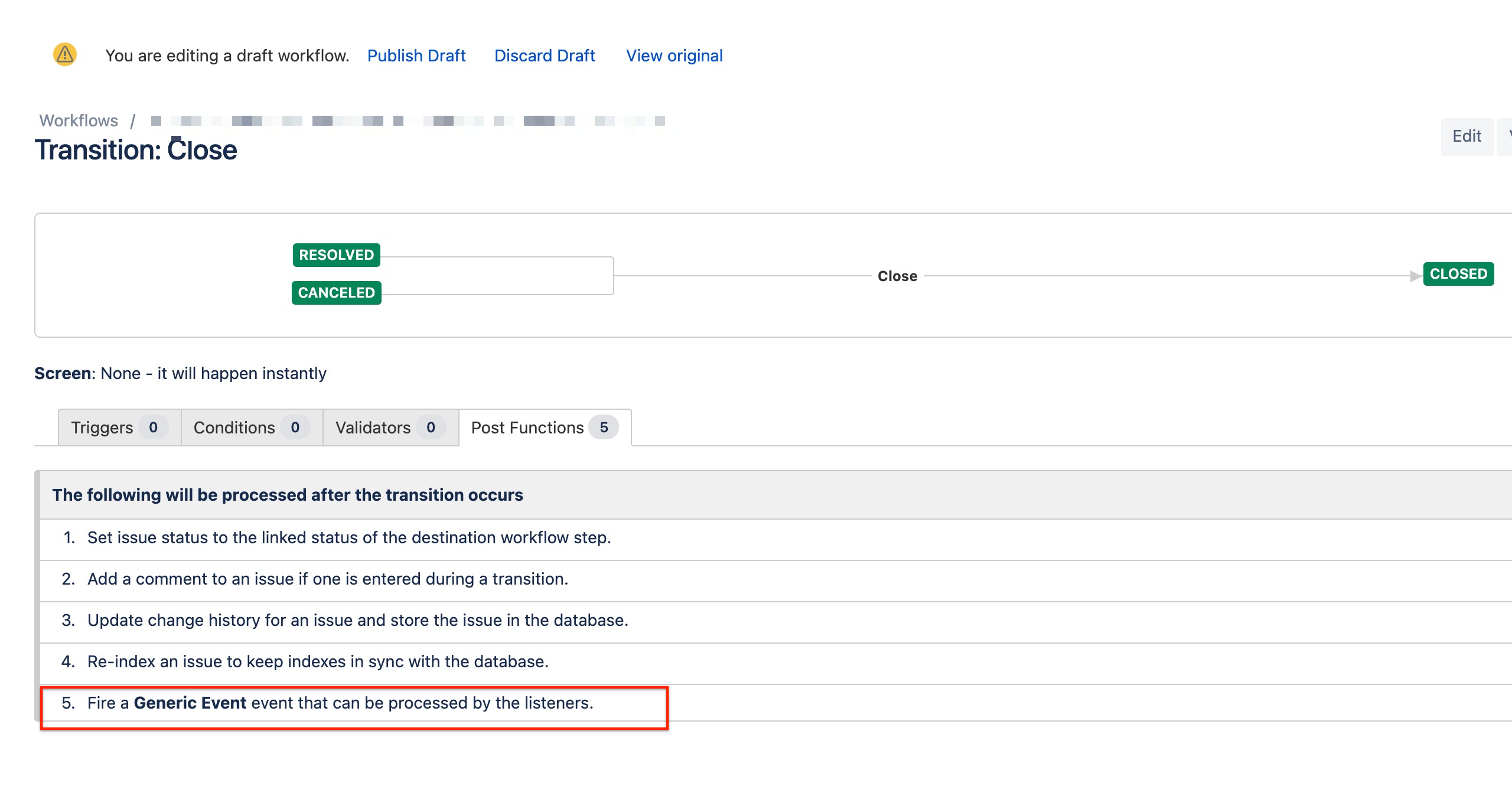This screenshot has height=796, width=1512.
Task: Select the CLOSED status badge
Action: click(1458, 274)
